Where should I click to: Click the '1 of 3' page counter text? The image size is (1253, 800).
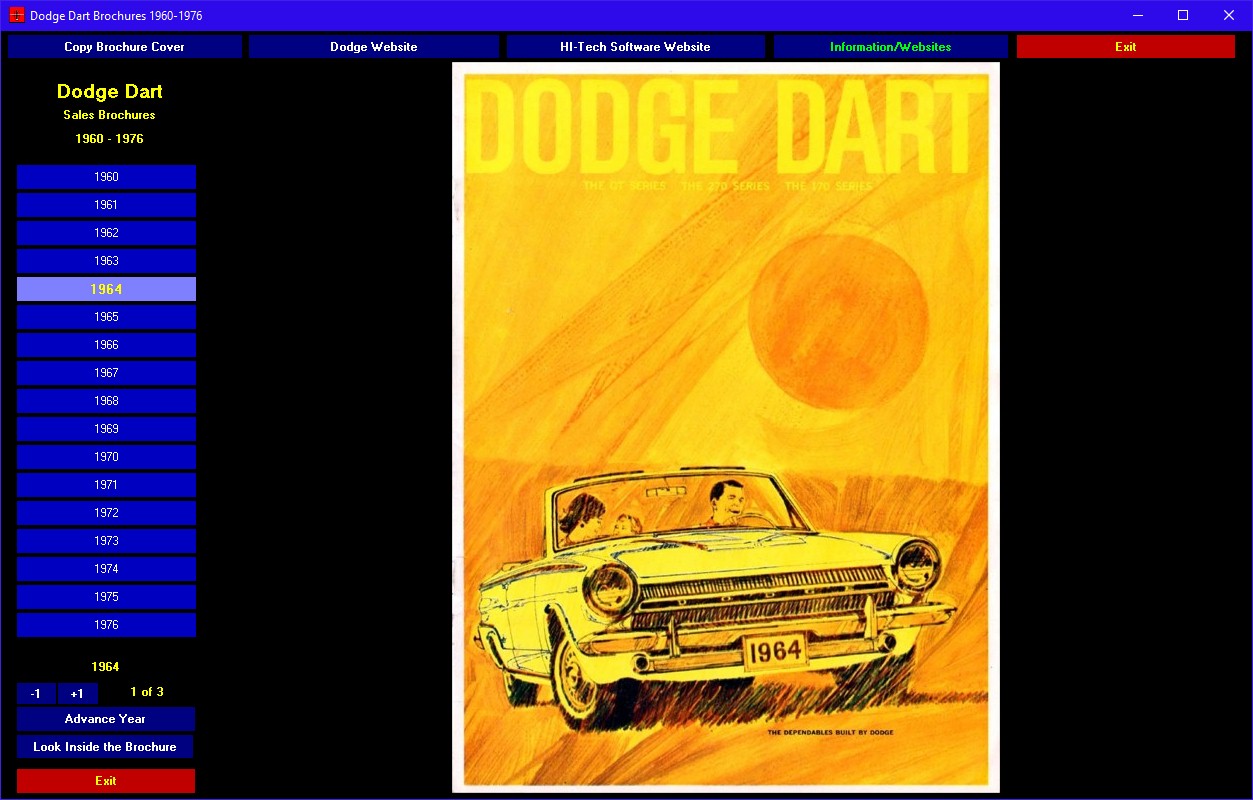click(x=147, y=692)
